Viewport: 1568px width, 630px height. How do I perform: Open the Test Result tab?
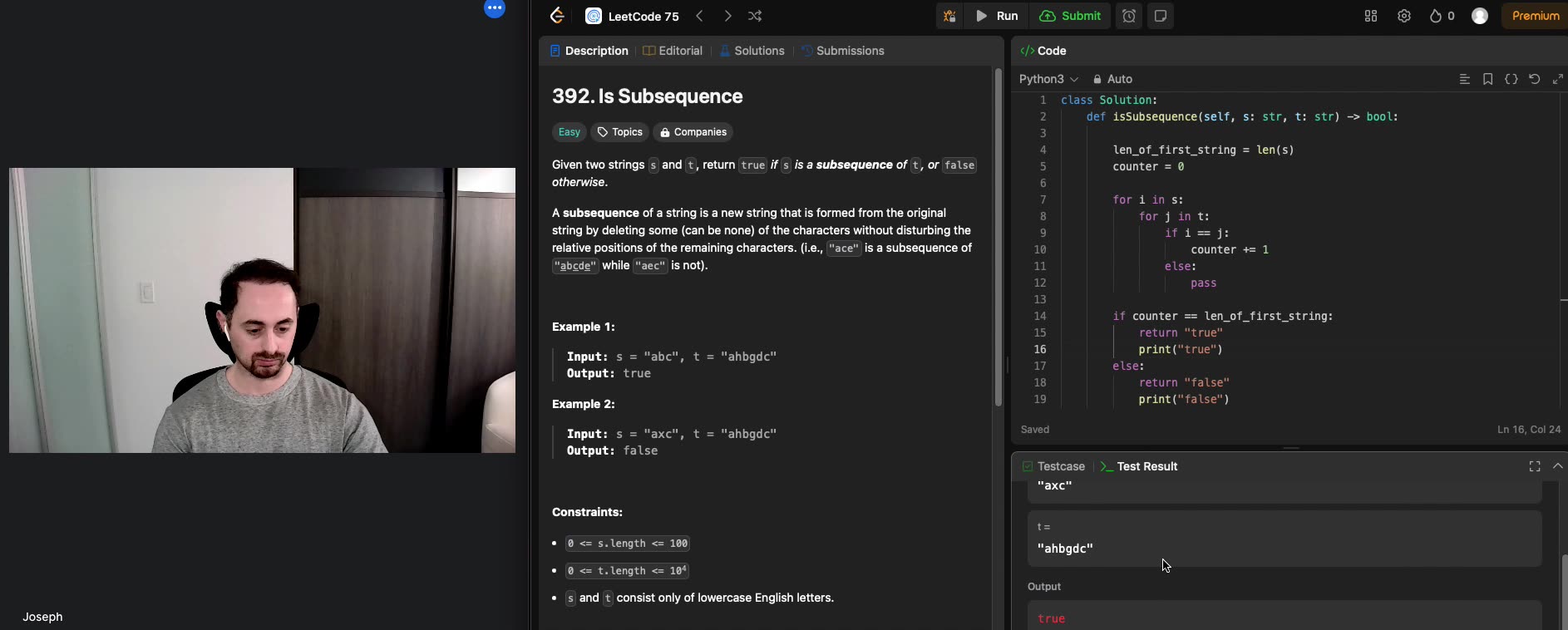point(1139,466)
